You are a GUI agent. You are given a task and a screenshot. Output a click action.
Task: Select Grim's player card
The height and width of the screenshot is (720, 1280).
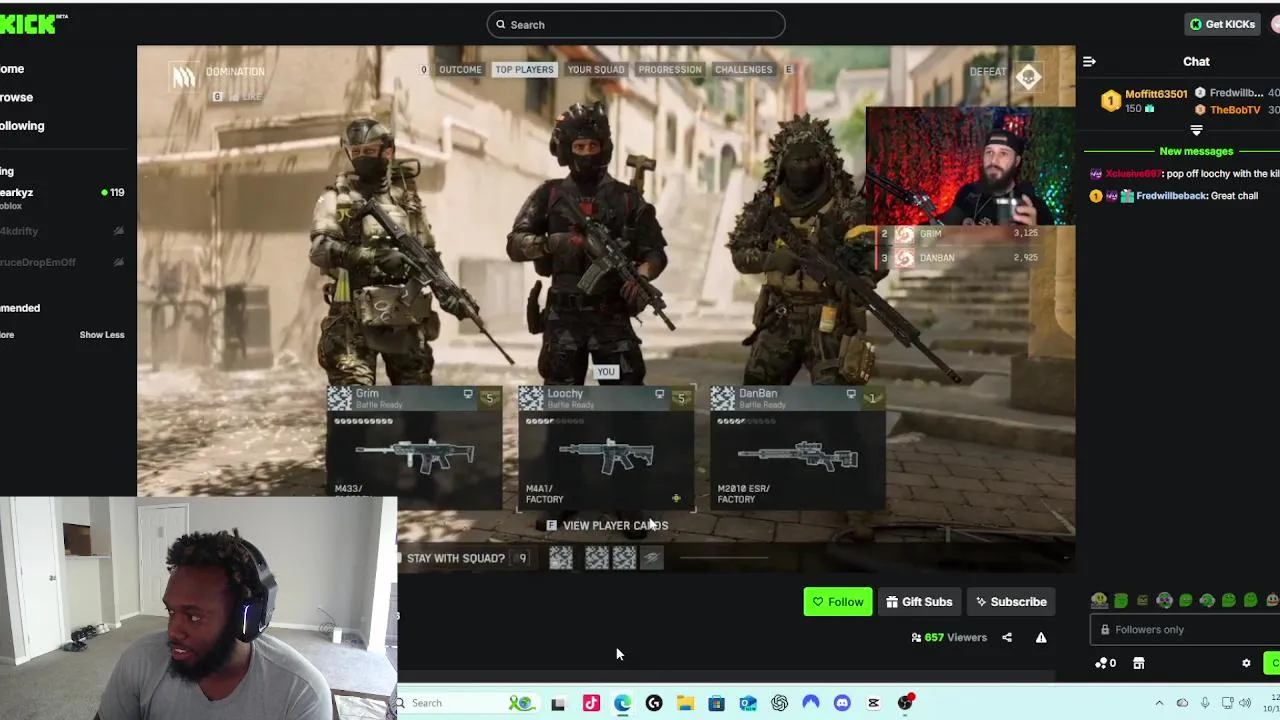(414, 448)
